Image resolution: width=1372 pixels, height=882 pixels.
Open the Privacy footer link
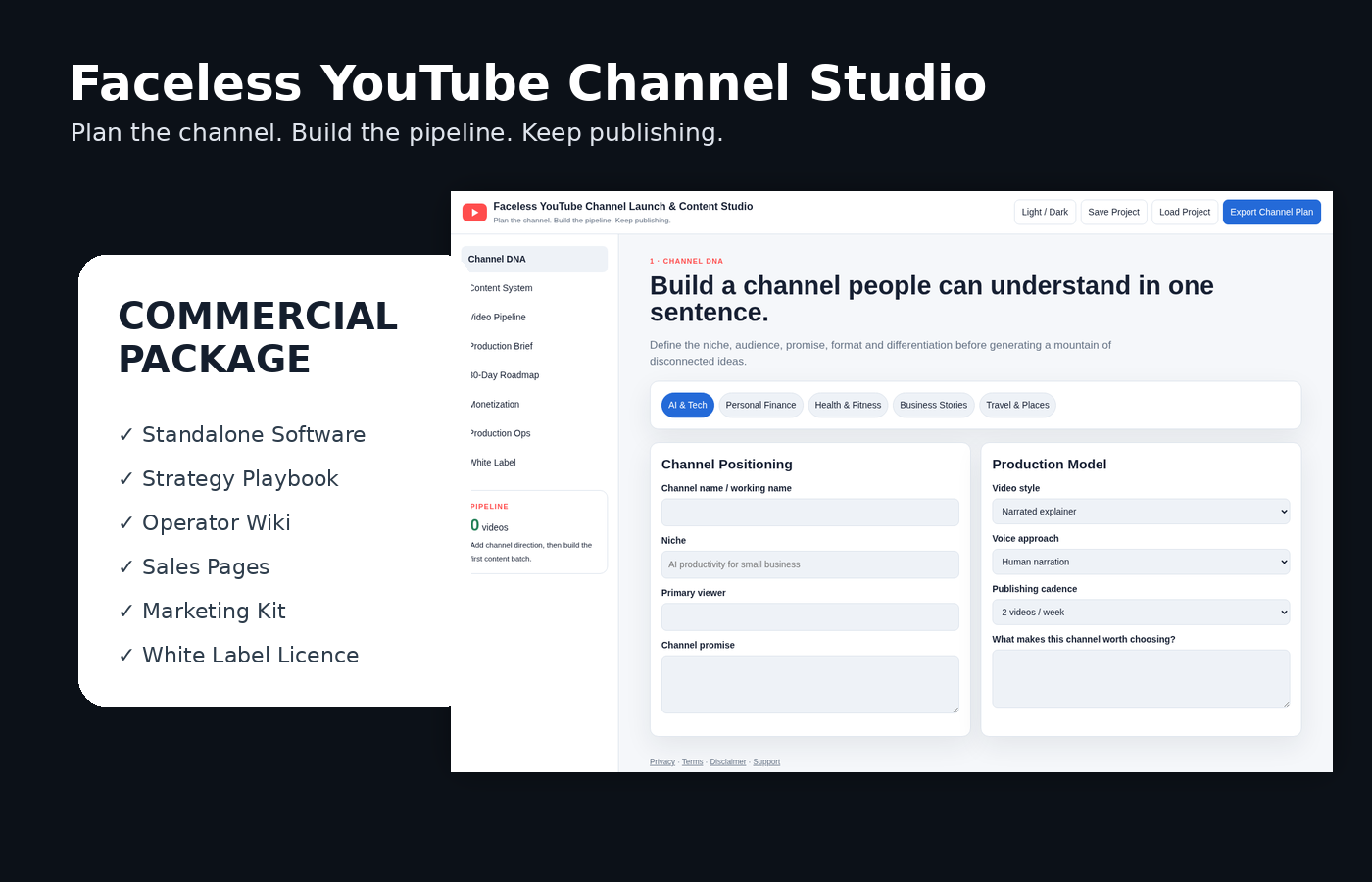click(x=662, y=761)
